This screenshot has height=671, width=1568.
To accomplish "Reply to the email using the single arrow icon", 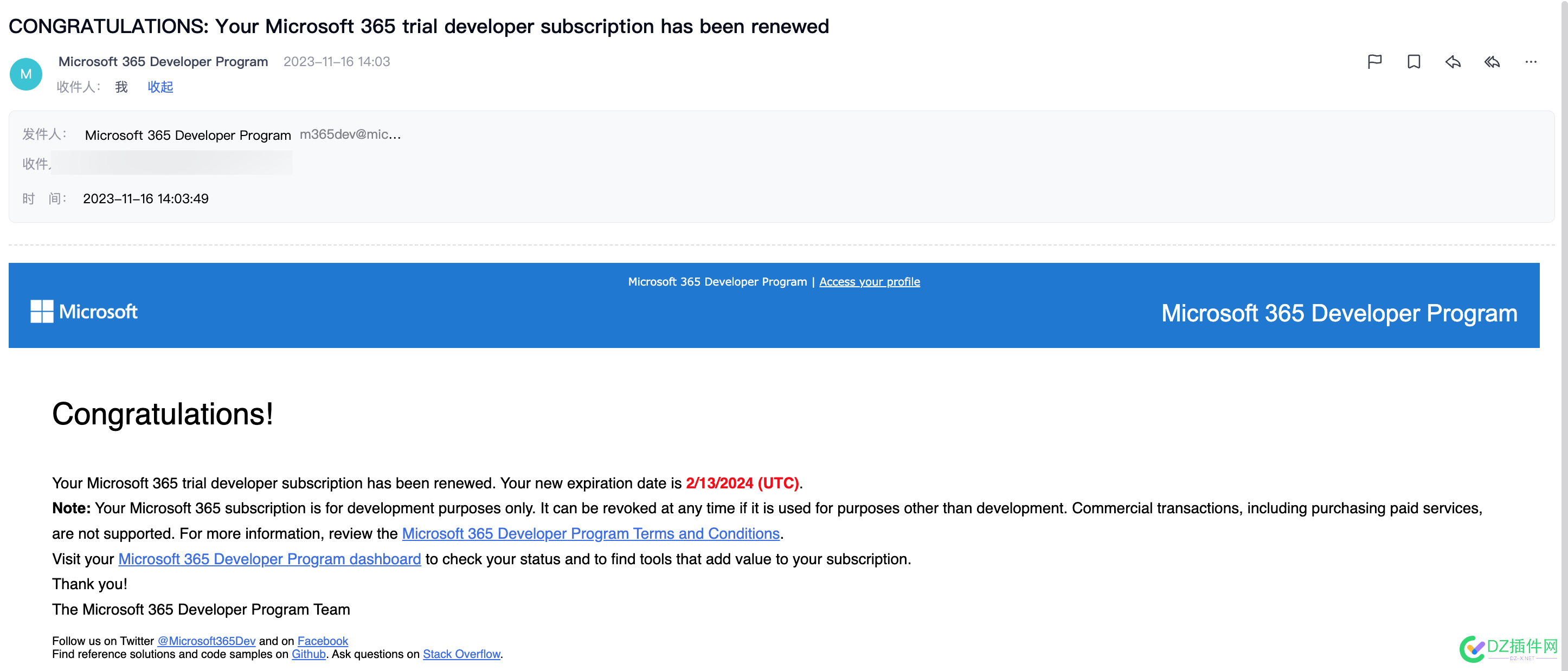I will click(1453, 61).
